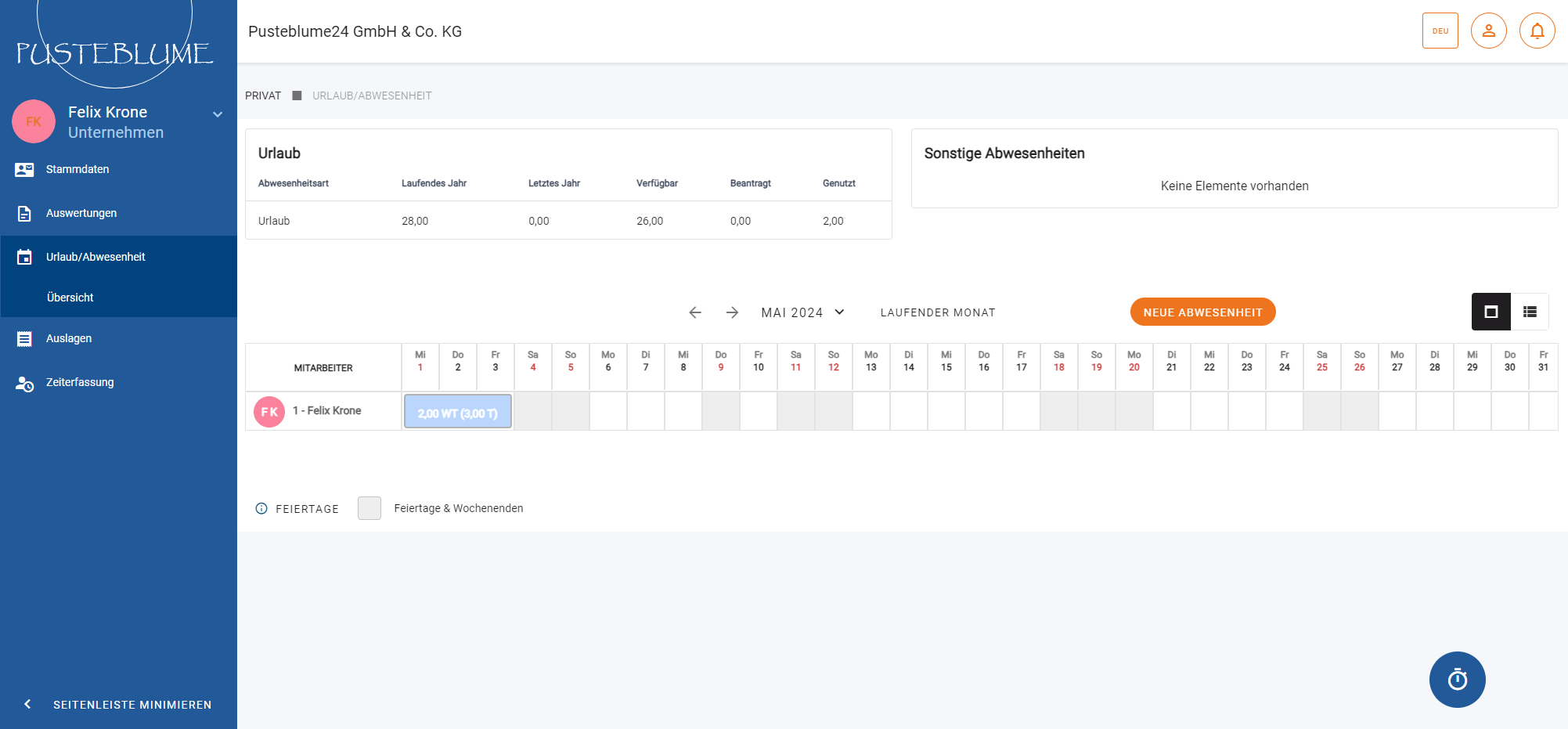Switch to calendar grid view
Image resolution: width=1568 pixels, height=729 pixels.
(x=1491, y=312)
